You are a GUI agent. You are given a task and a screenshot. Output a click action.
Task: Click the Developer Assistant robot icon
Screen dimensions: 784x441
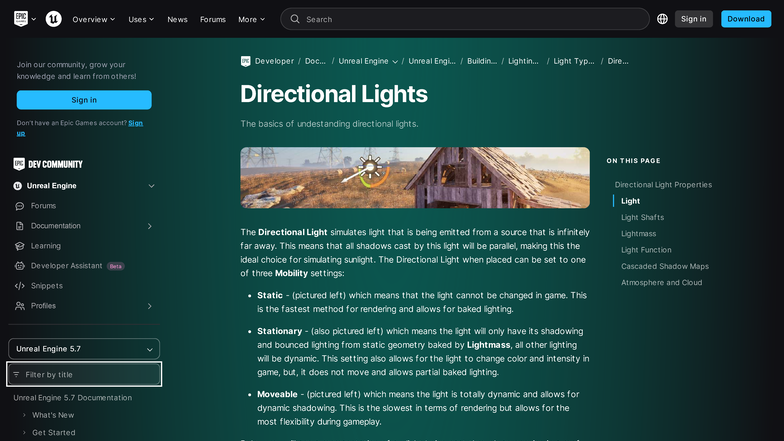pos(20,266)
